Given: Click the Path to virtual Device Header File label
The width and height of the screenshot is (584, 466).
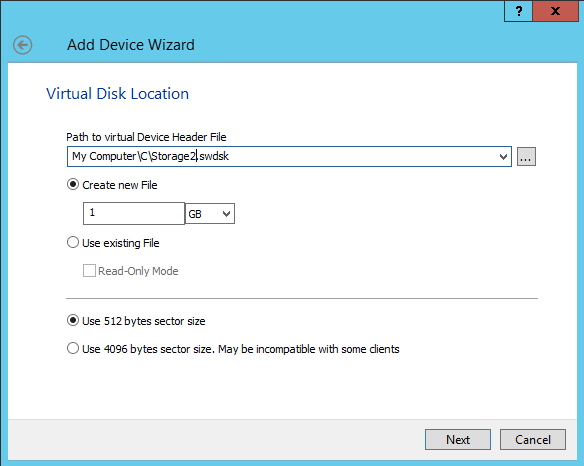Looking at the screenshot, I should [146, 137].
